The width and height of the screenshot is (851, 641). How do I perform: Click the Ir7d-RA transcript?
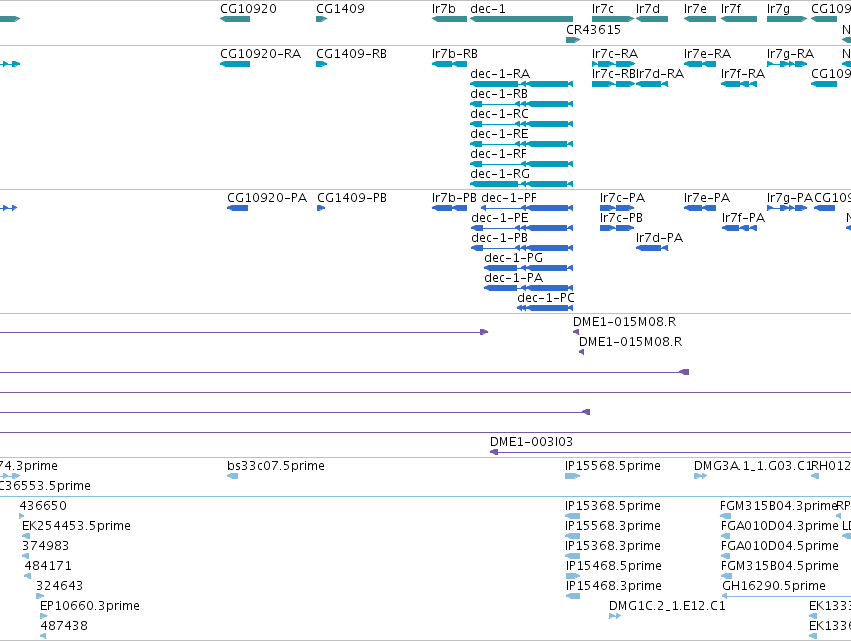652,84
